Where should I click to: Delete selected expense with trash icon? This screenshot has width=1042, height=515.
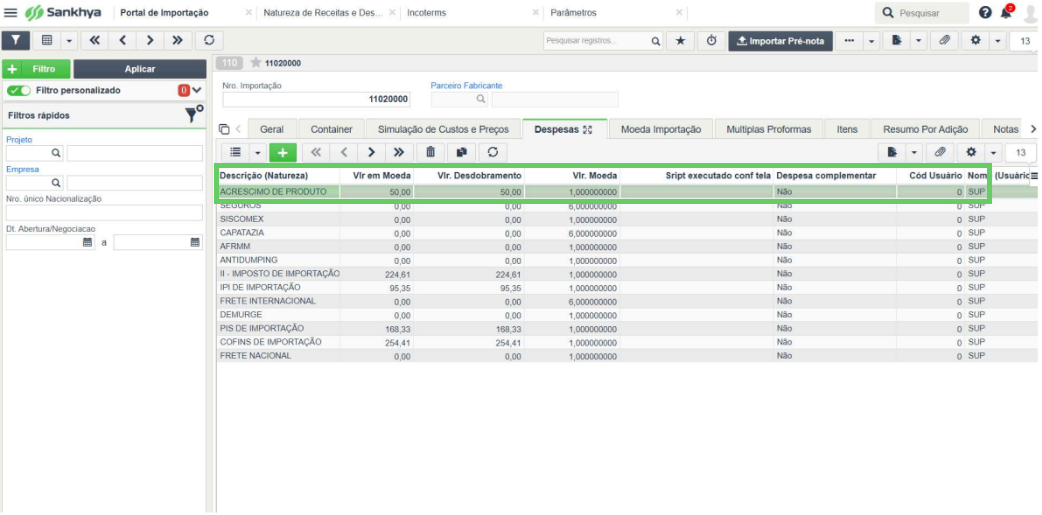click(x=430, y=152)
